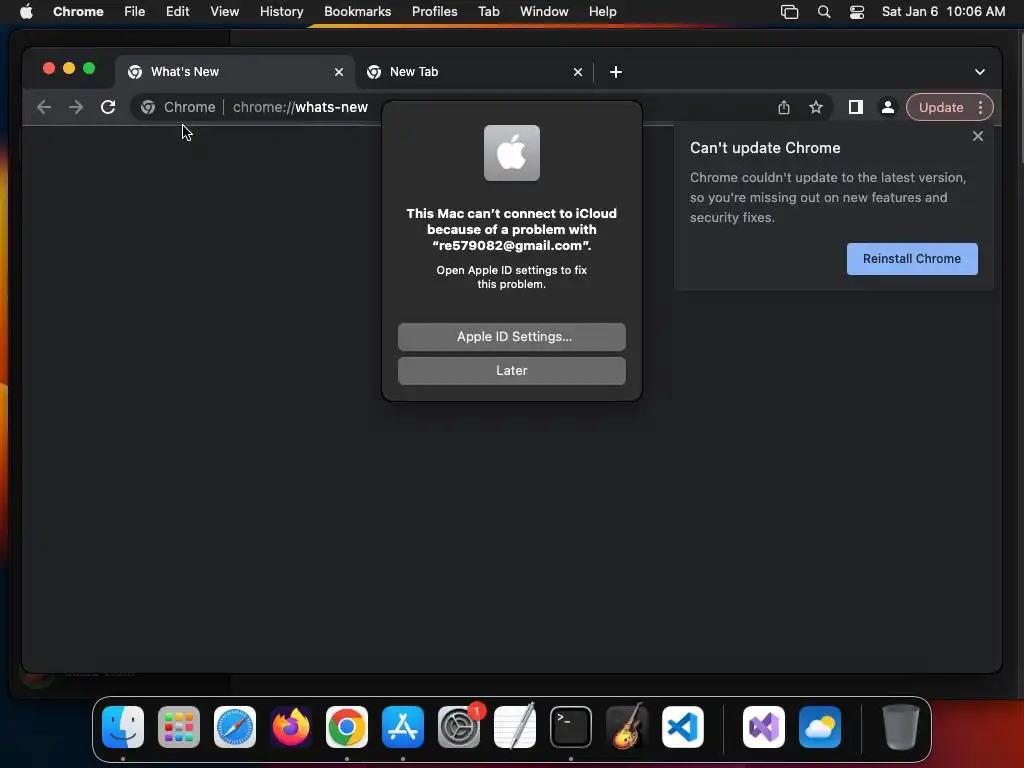This screenshot has width=1024, height=768.
Task: Reload the current page
Action: point(108,107)
